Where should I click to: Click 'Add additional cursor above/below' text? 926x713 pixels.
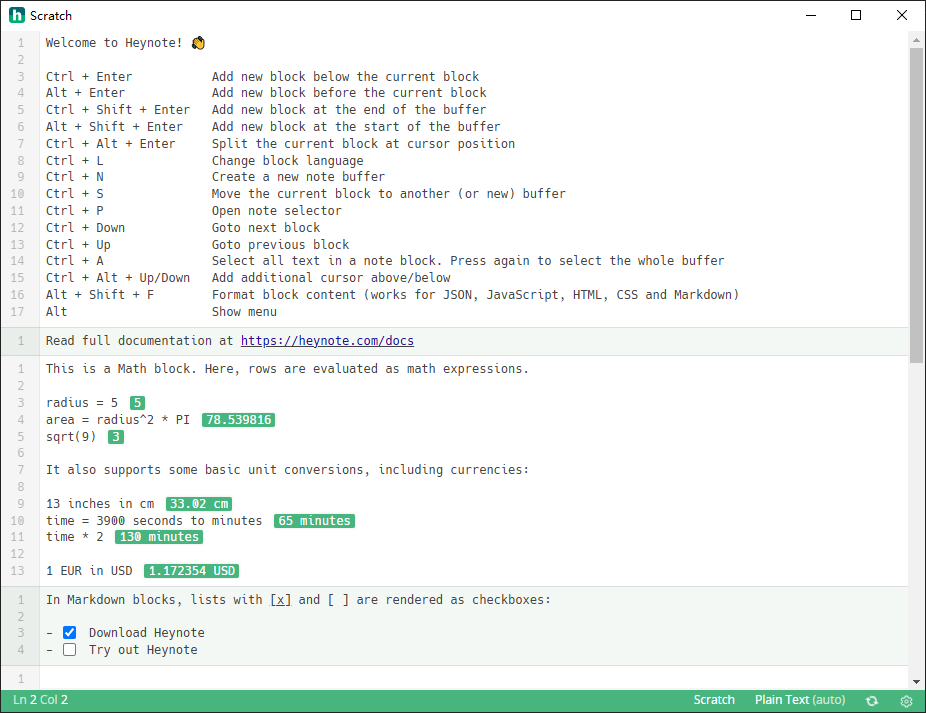click(331, 278)
